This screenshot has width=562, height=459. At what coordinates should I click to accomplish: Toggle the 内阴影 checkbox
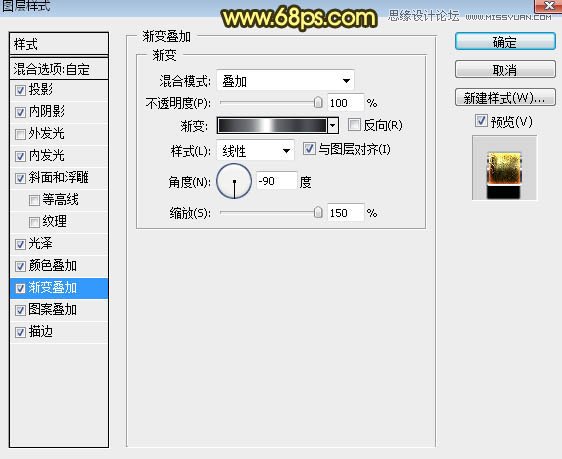[x=20, y=112]
